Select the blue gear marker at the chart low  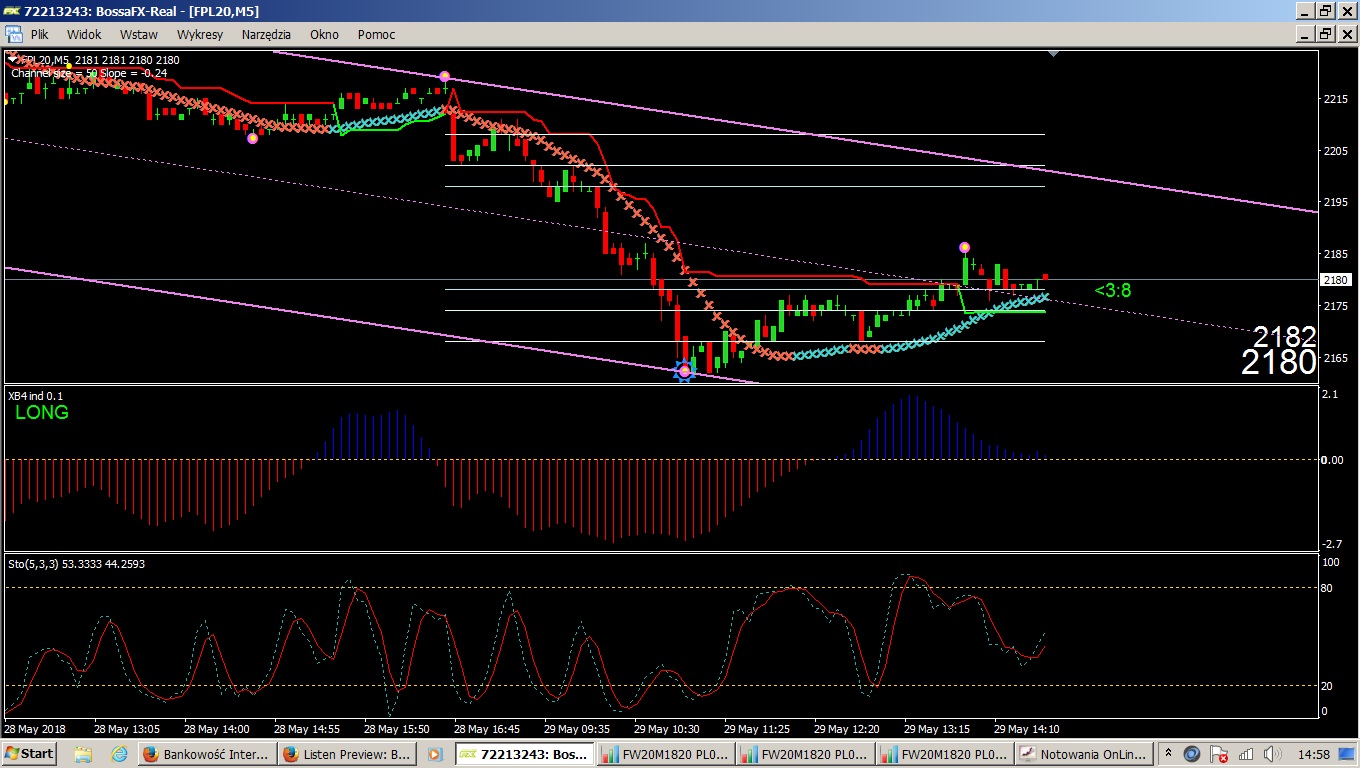(684, 371)
